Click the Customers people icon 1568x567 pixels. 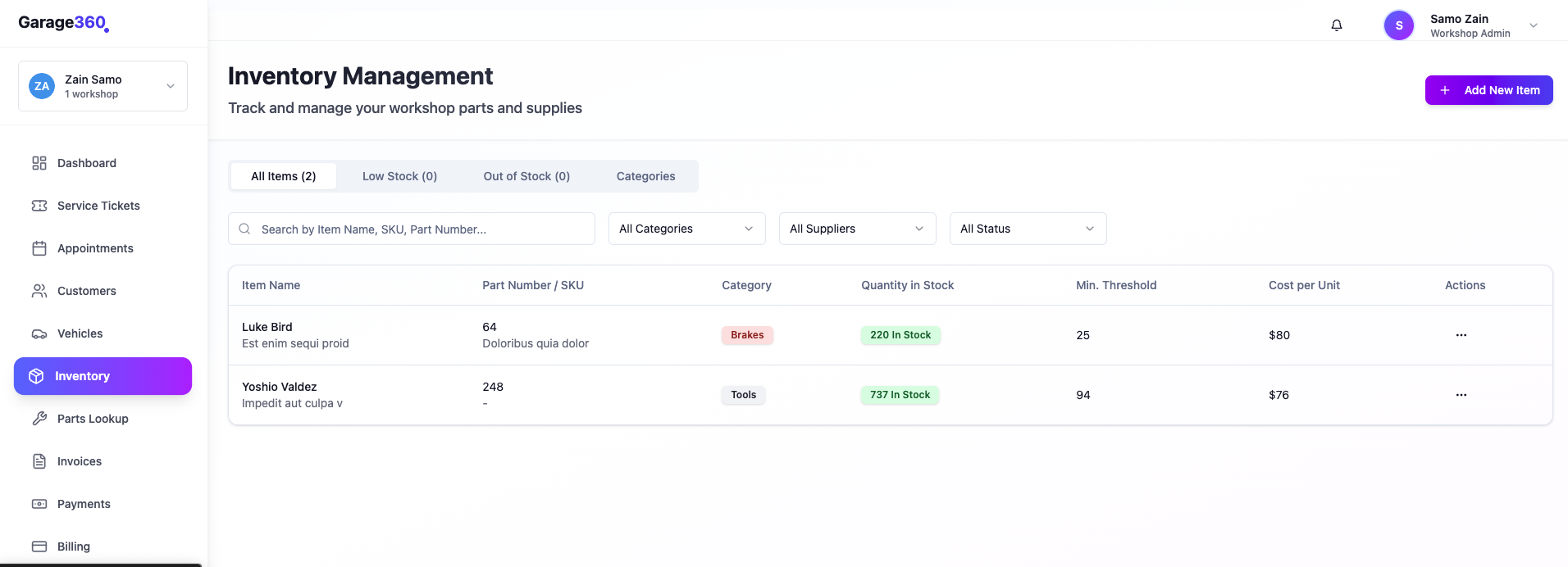tap(39, 291)
